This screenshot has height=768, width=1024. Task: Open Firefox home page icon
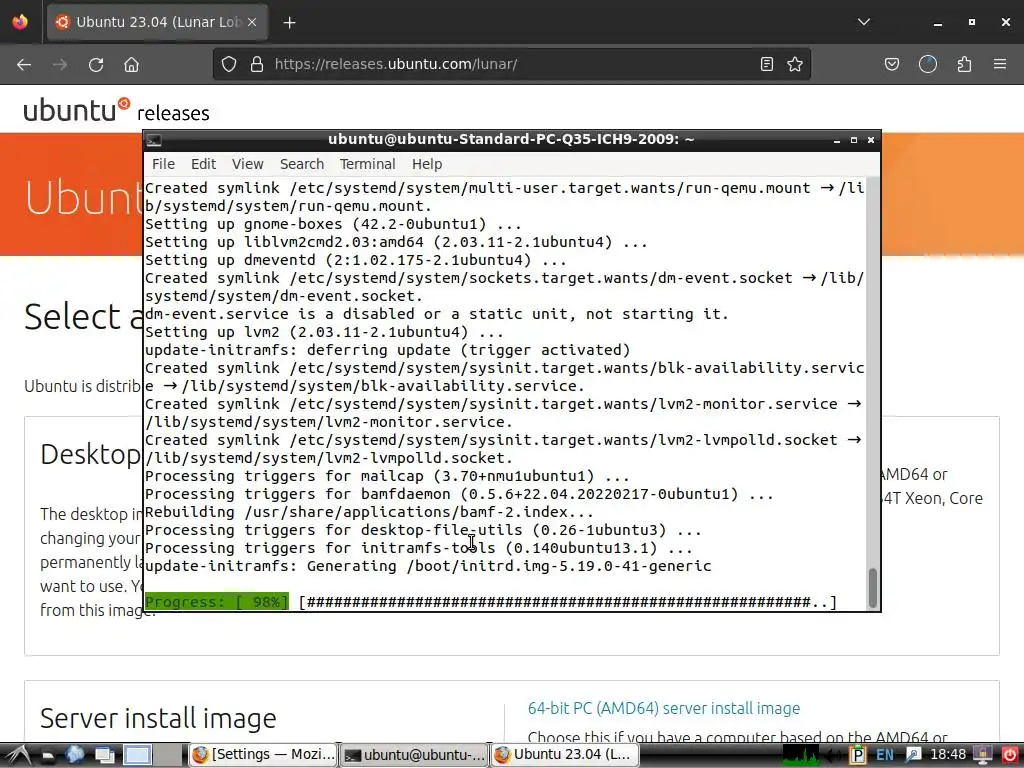131,64
